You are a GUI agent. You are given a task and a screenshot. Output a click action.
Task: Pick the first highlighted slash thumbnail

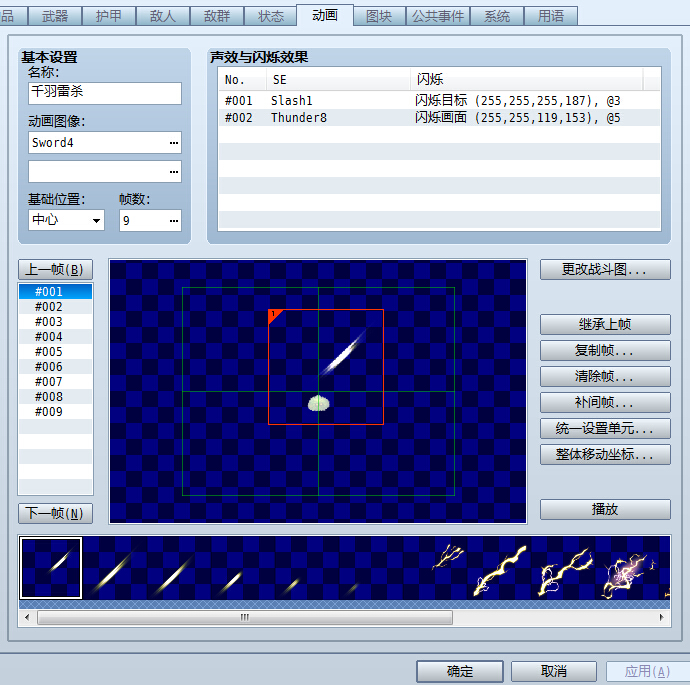tap(51, 568)
